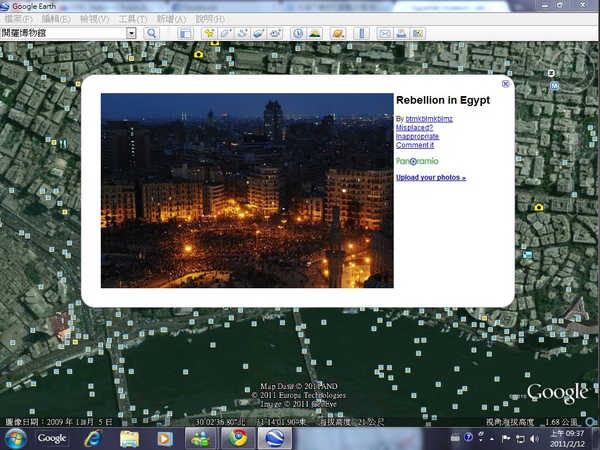
Task: Toggle the sunlight across landscape icon
Action: 315,33
